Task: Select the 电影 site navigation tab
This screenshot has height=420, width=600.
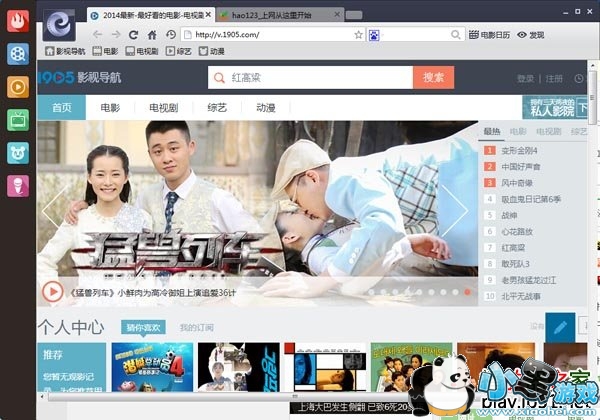Action: click(110, 107)
